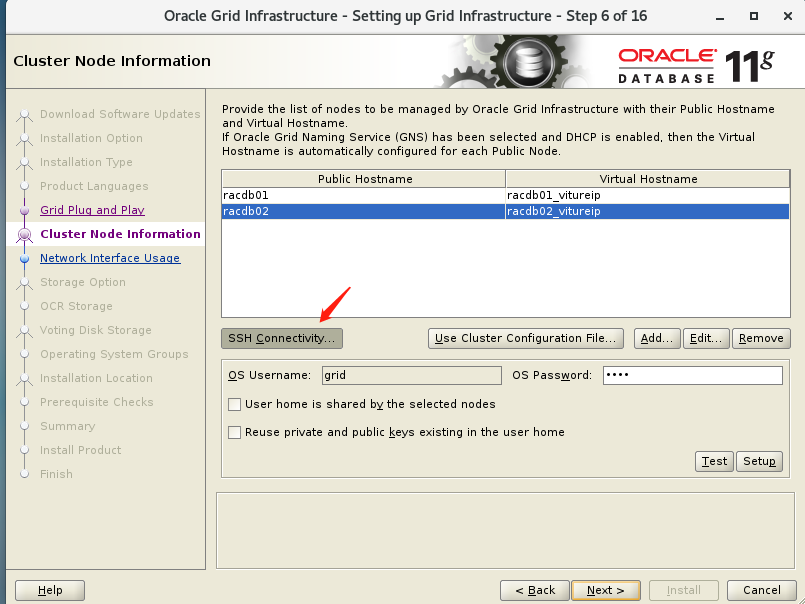805x604 pixels.
Task: Jump to Grid Plug and Play step
Action: pyautogui.click(x=92, y=210)
